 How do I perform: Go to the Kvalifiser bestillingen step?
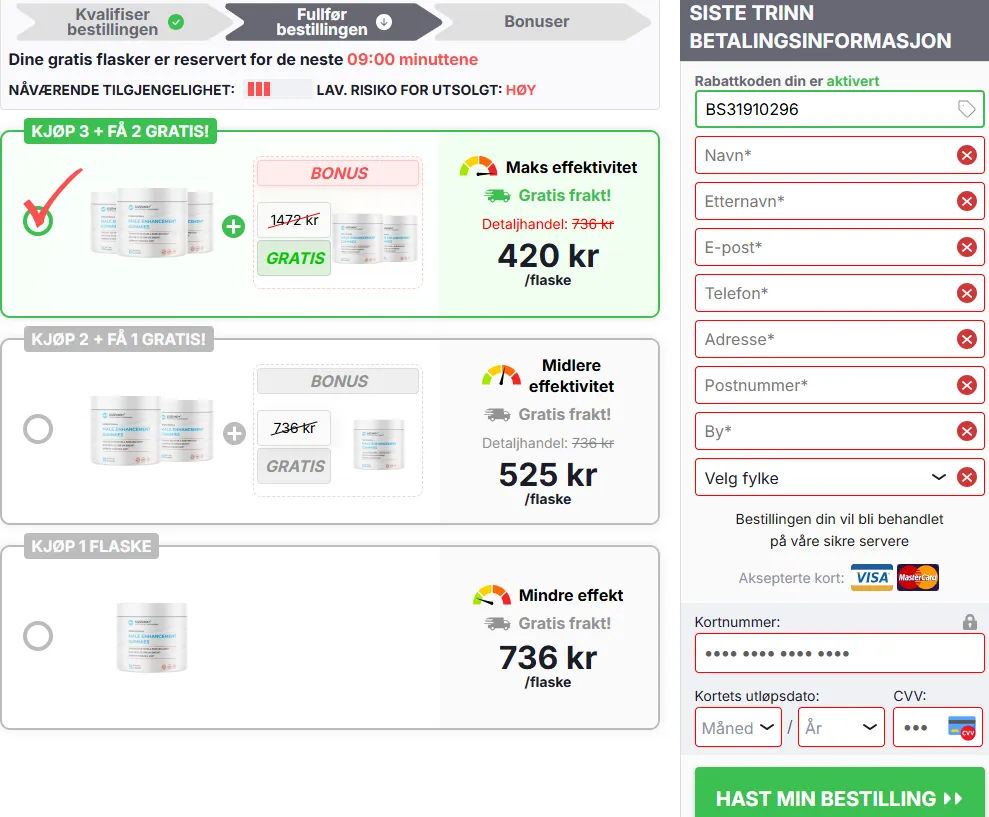[x=113, y=21]
